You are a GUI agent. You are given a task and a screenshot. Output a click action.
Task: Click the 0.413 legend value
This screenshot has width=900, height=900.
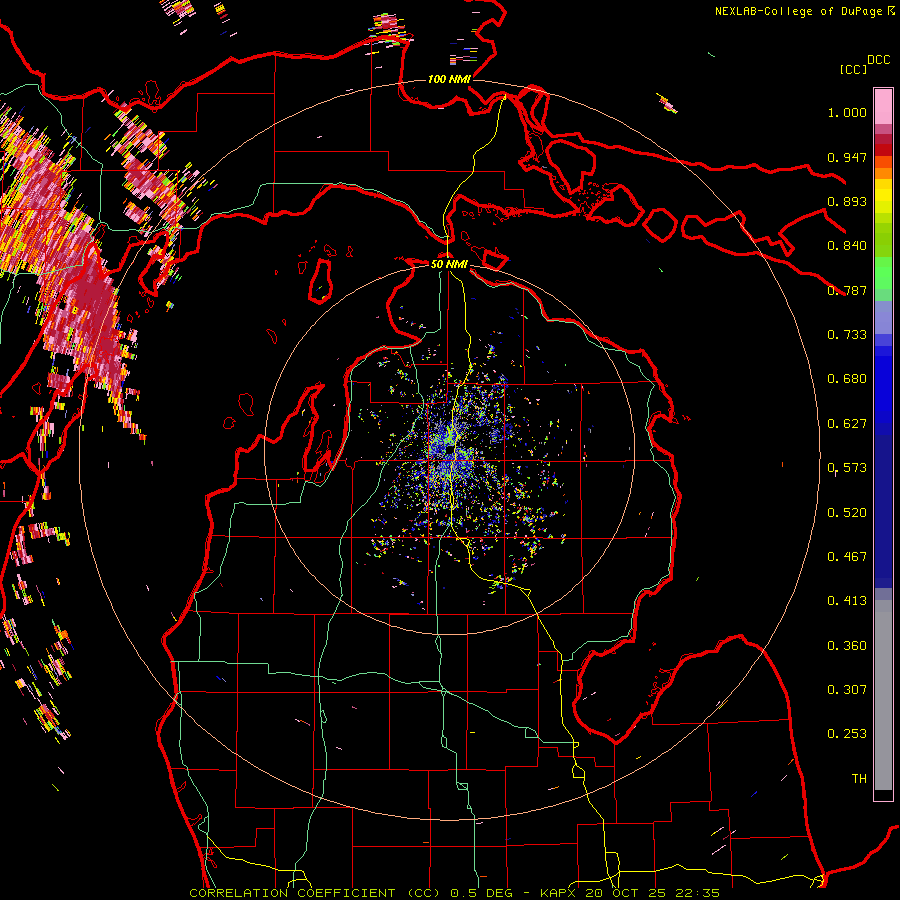tap(847, 601)
